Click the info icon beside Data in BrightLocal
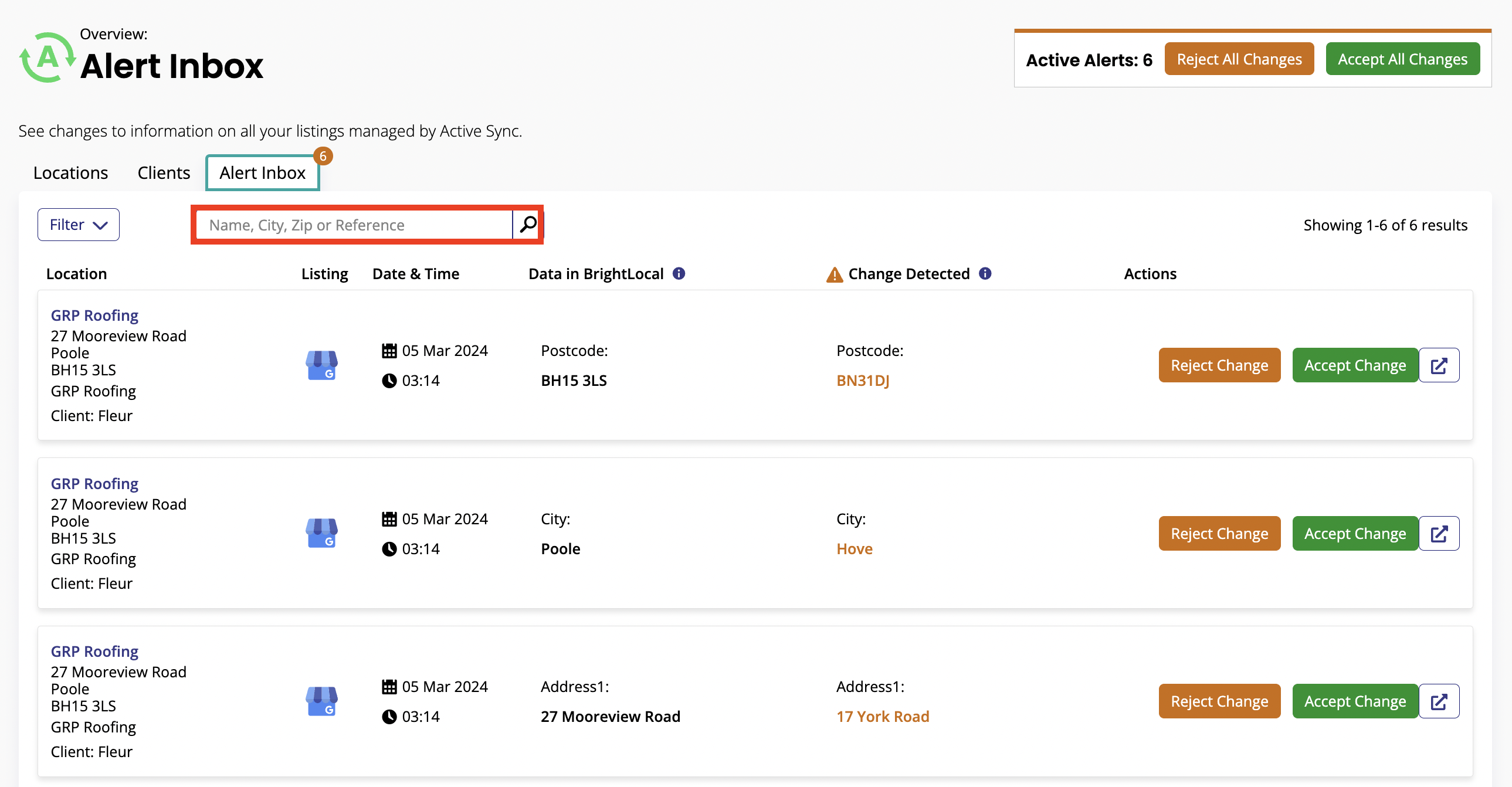1512x787 pixels. pyautogui.click(x=680, y=273)
